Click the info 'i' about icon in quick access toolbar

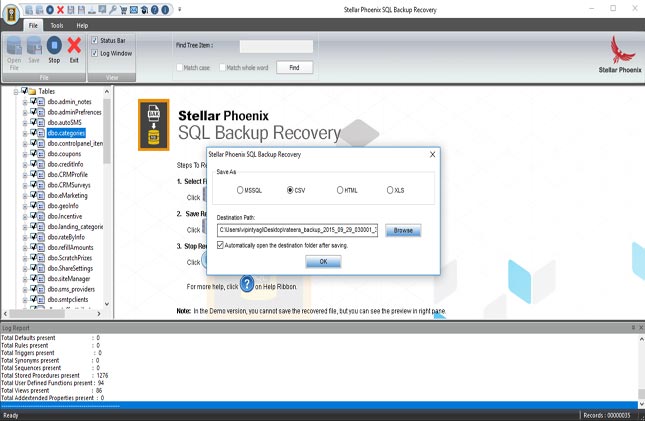tap(165, 10)
